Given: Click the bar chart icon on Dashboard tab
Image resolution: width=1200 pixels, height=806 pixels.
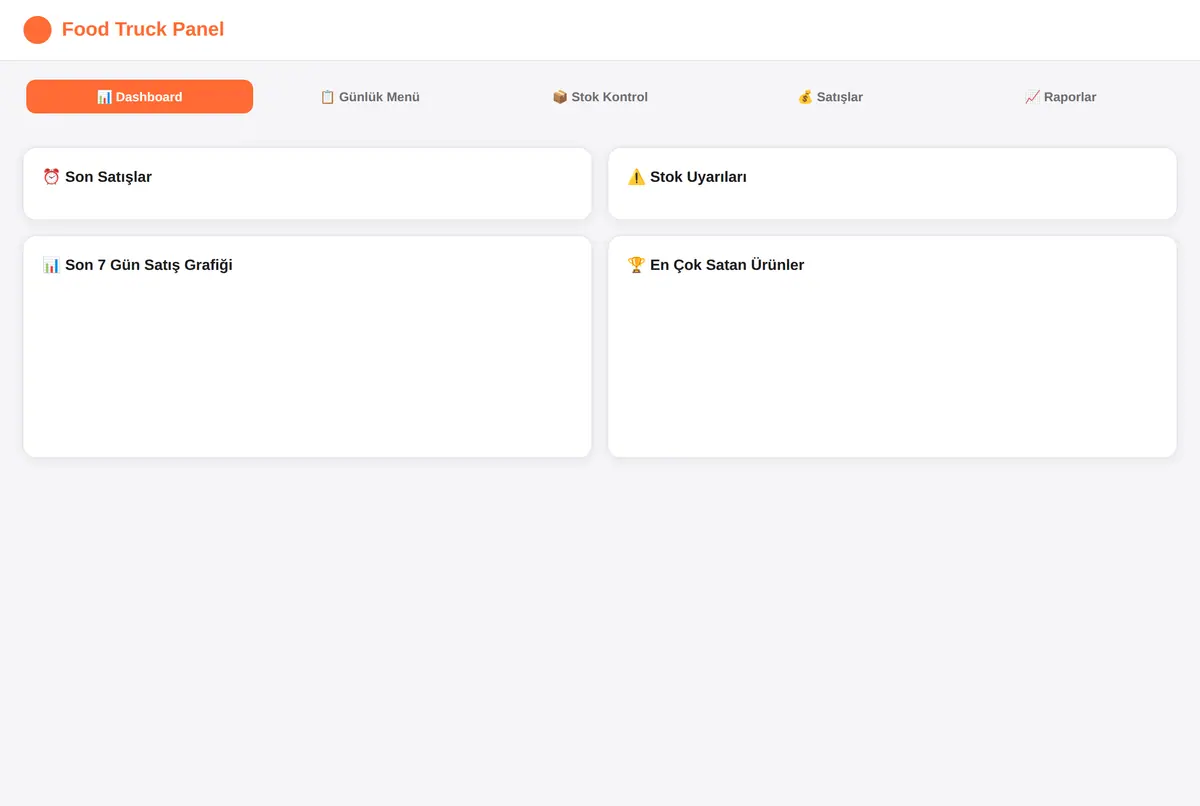Looking at the screenshot, I should click(x=104, y=97).
